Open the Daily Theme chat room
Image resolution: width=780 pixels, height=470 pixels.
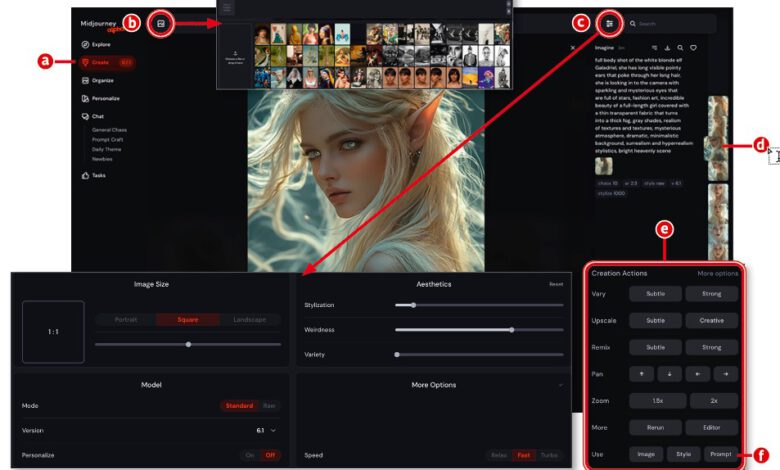point(106,149)
